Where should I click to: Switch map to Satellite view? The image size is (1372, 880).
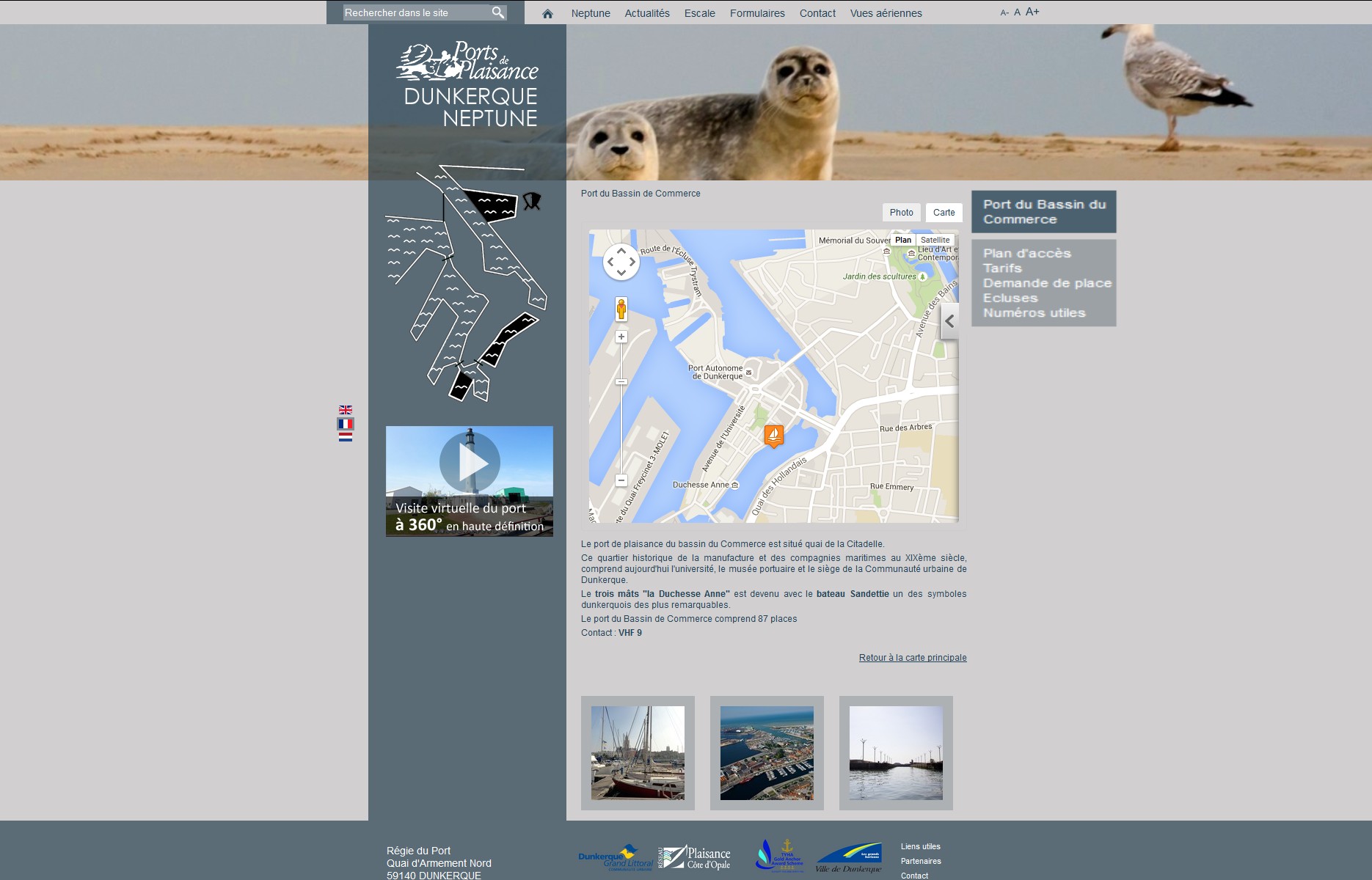click(935, 240)
